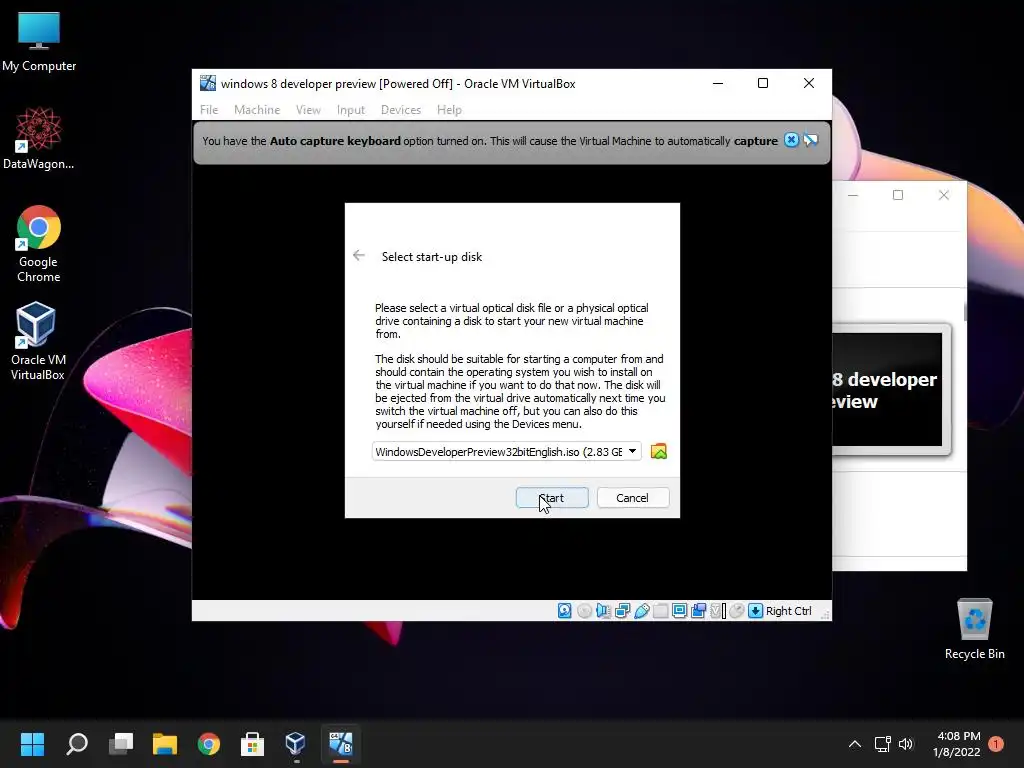Click the keyboard capture arrow icon
The height and width of the screenshot is (768, 1024).
coord(756,611)
